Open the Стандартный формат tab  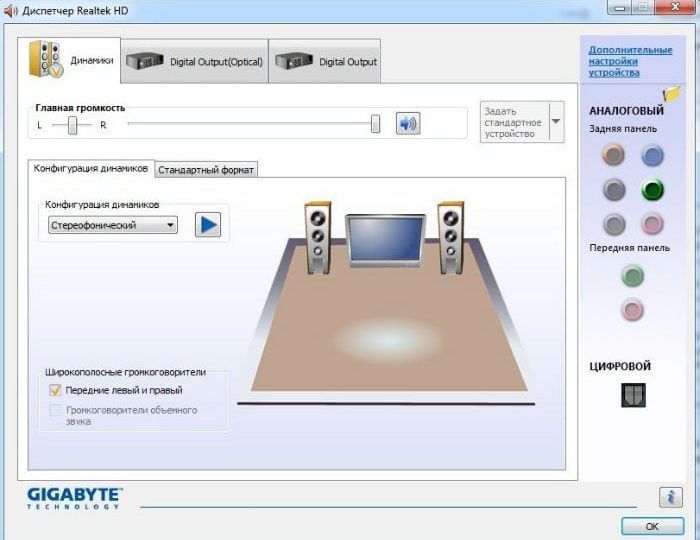206,170
